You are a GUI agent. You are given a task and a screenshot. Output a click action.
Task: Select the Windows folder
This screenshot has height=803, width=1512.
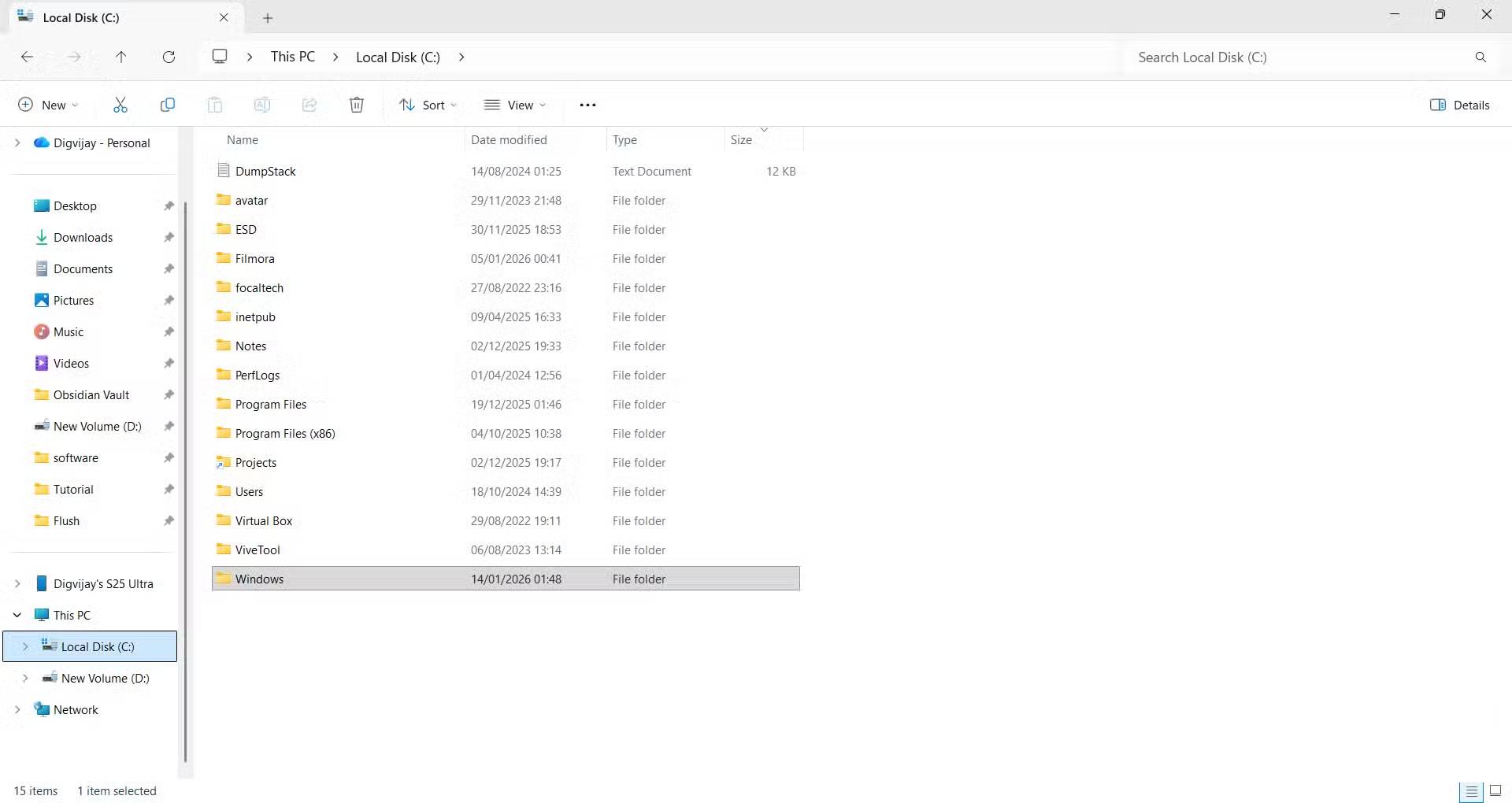506,579
